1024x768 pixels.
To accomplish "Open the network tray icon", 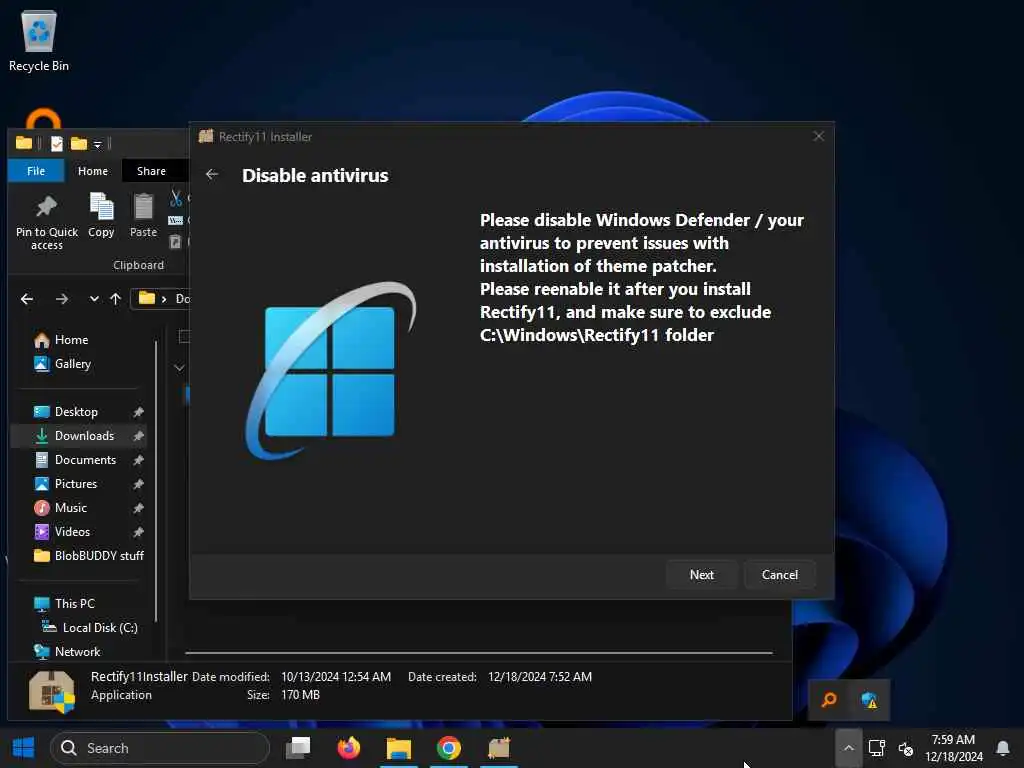I will 877,748.
